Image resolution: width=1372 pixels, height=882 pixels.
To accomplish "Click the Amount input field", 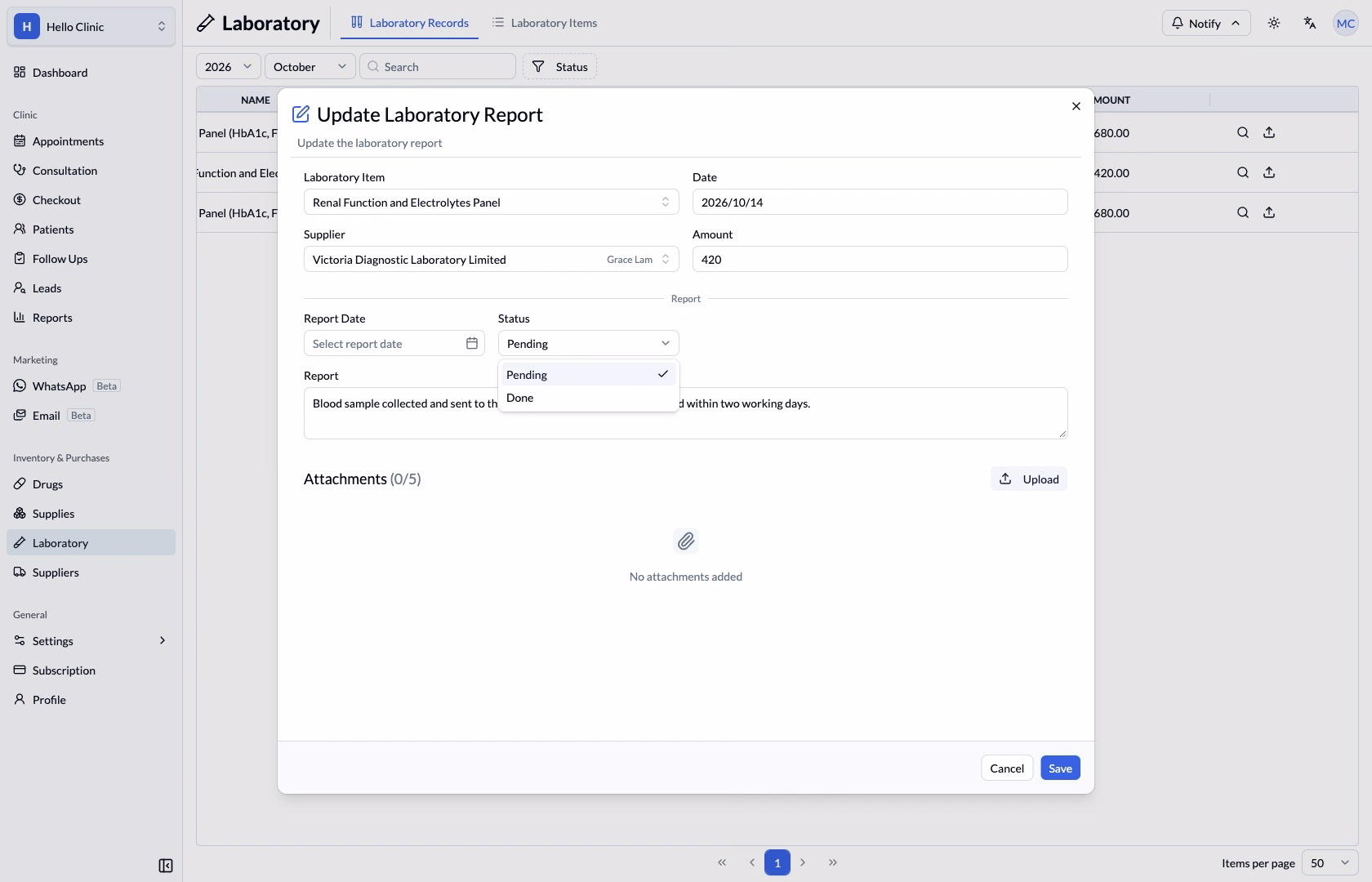I will point(880,259).
